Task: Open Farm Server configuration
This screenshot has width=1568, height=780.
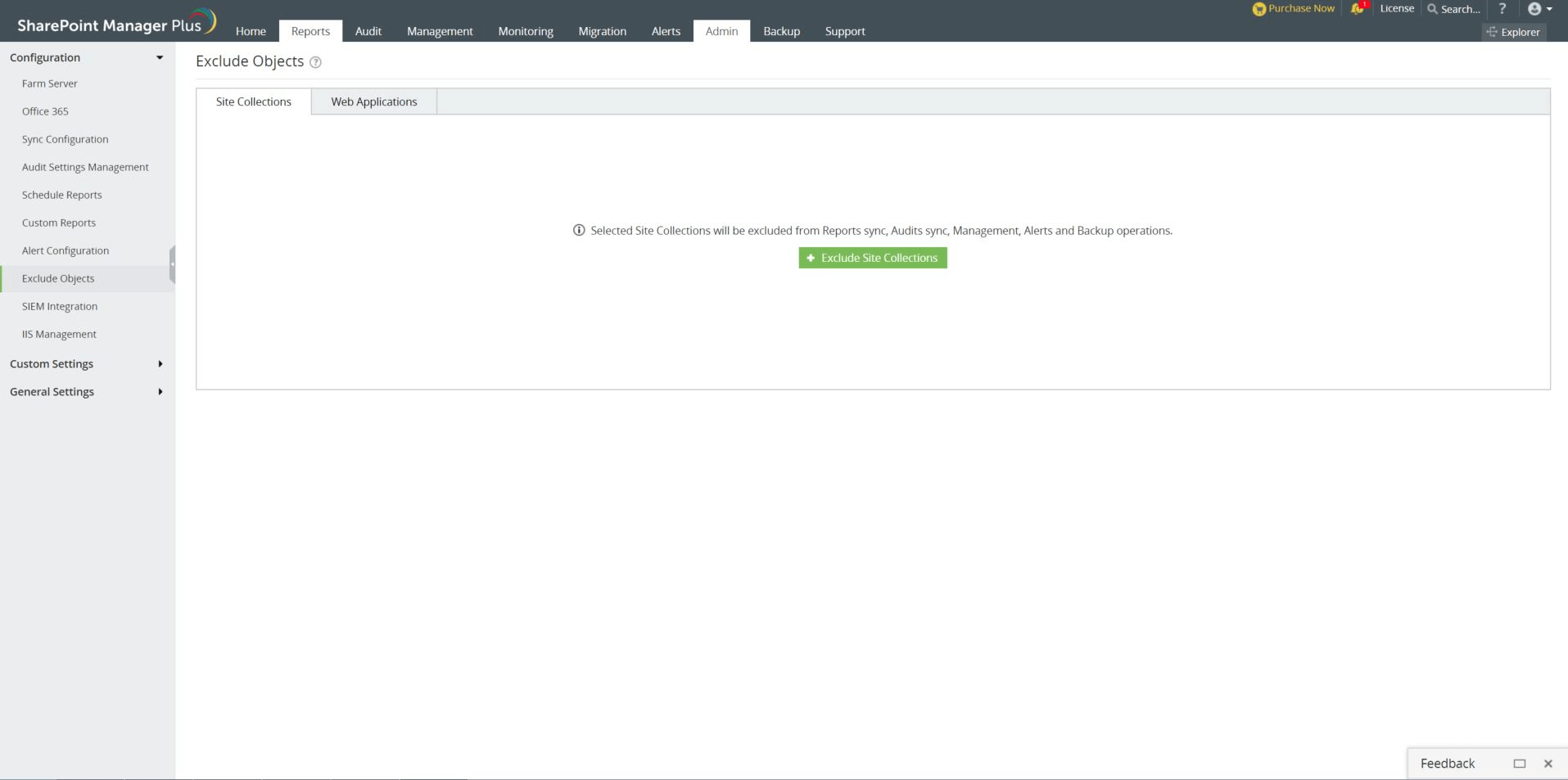Action: (50, 83)
